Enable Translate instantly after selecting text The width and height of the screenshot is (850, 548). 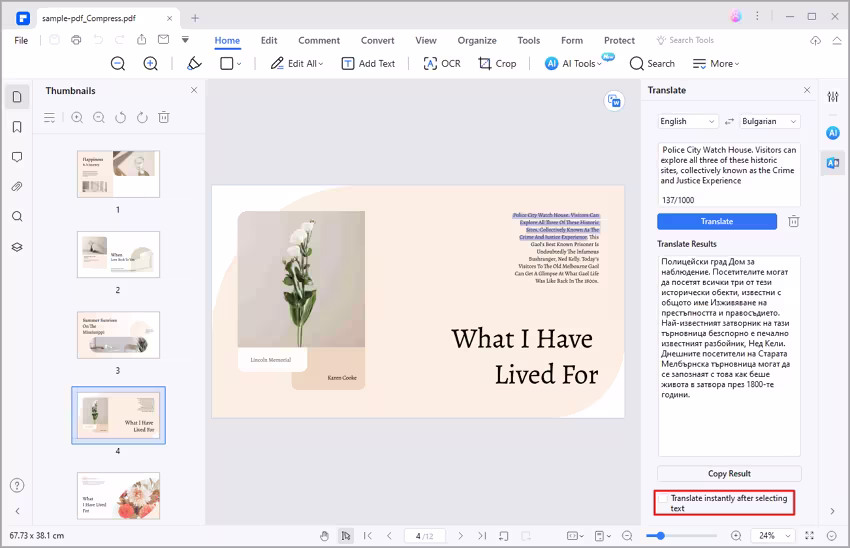click(663, 498)
